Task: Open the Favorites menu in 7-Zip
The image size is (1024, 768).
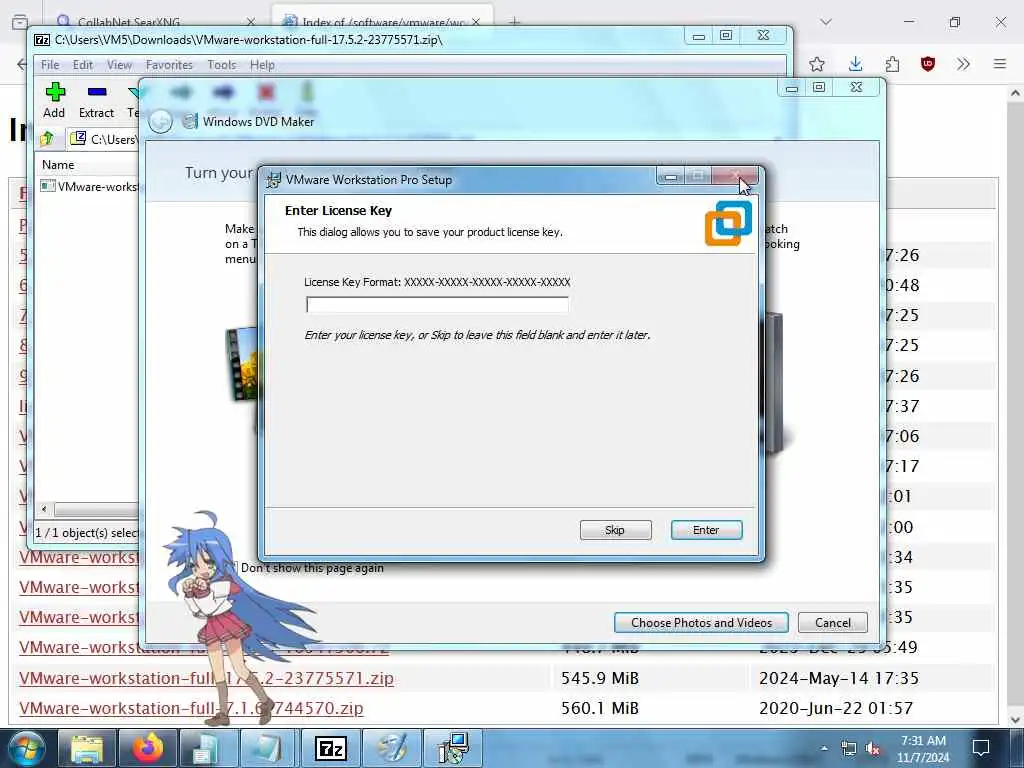Action: point(169,65)
